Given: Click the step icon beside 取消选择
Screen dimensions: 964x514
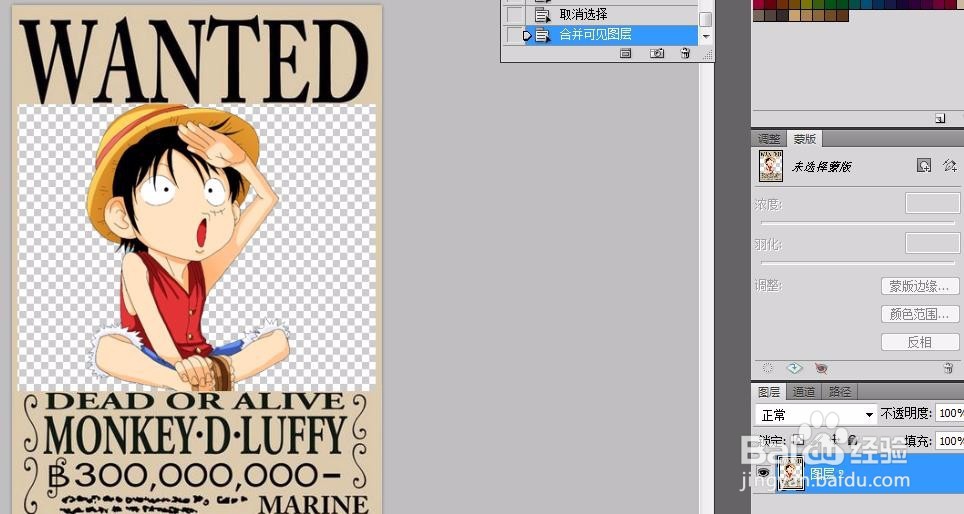Looking at the screenshot, I should pyautogui.click(x=542, y=15).
